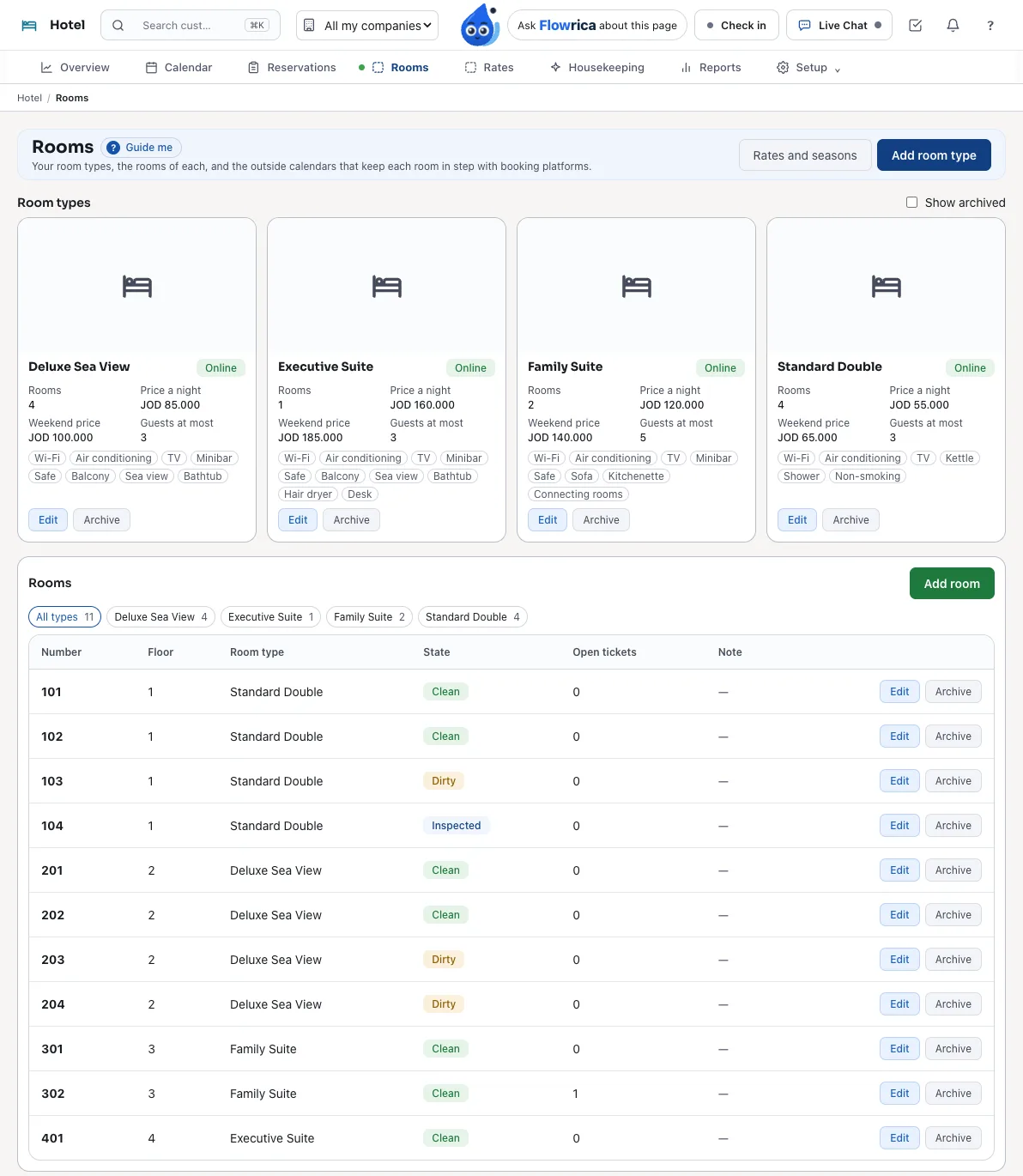Edit room 302

(899, 1094)
